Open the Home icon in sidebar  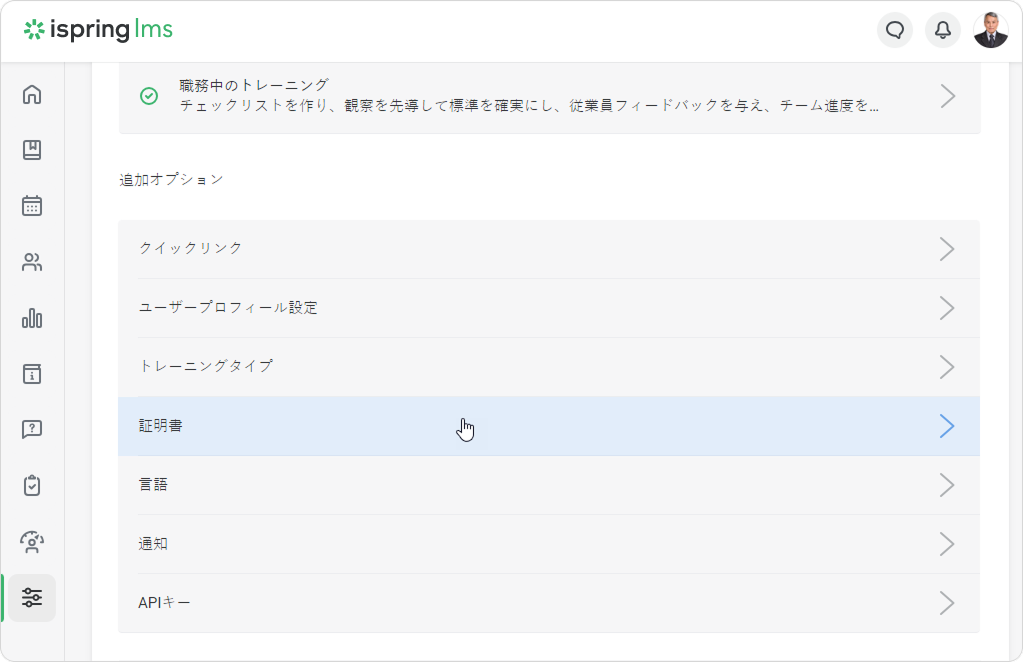[32, 95]
